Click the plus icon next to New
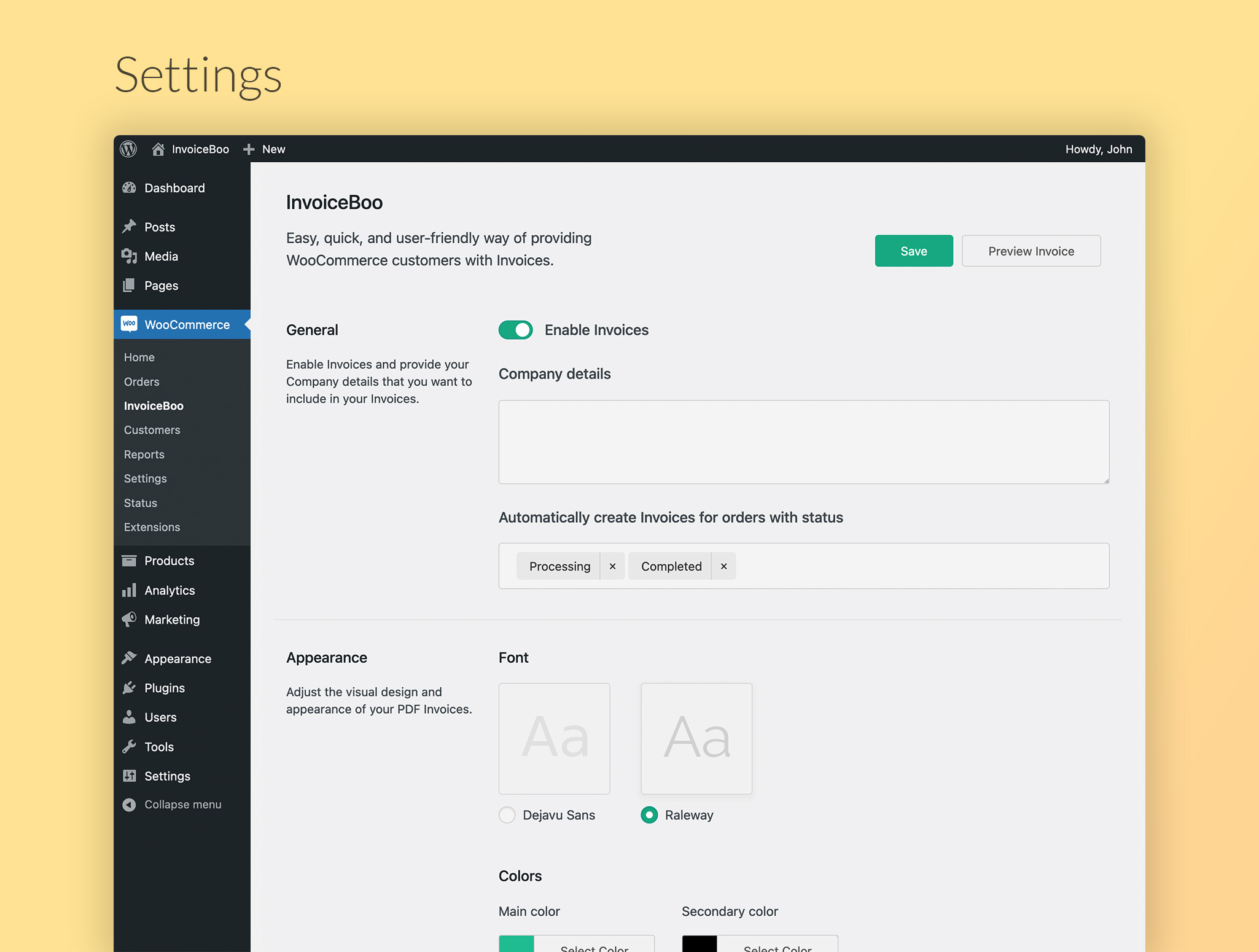Image resolution: width=1259 pixels, height=952 pixels. click(x=249, y=149)
